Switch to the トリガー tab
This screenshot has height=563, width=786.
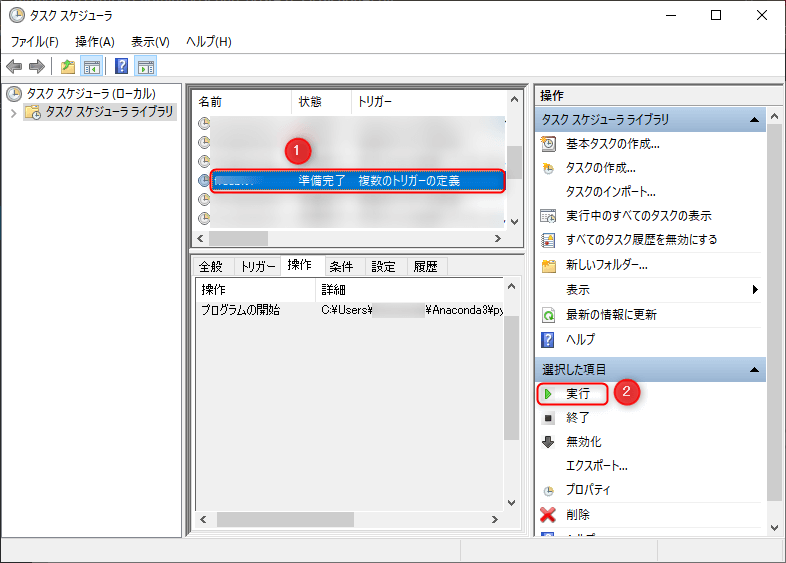[x=258, y=267]
